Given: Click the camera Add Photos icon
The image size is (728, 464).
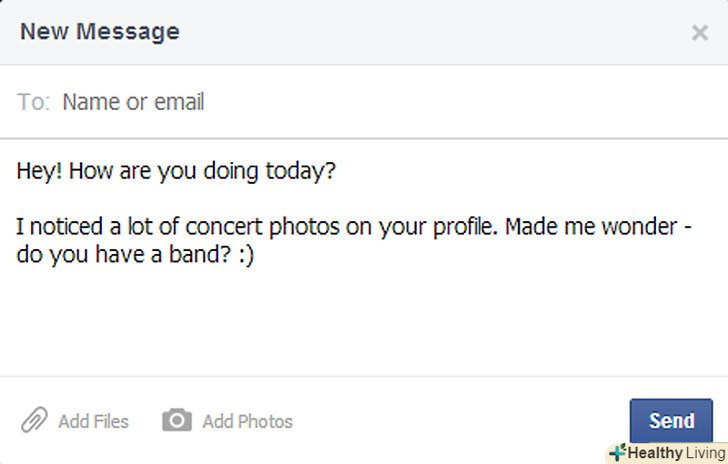Looking at the screenshot, I should [x=177, y=420].
